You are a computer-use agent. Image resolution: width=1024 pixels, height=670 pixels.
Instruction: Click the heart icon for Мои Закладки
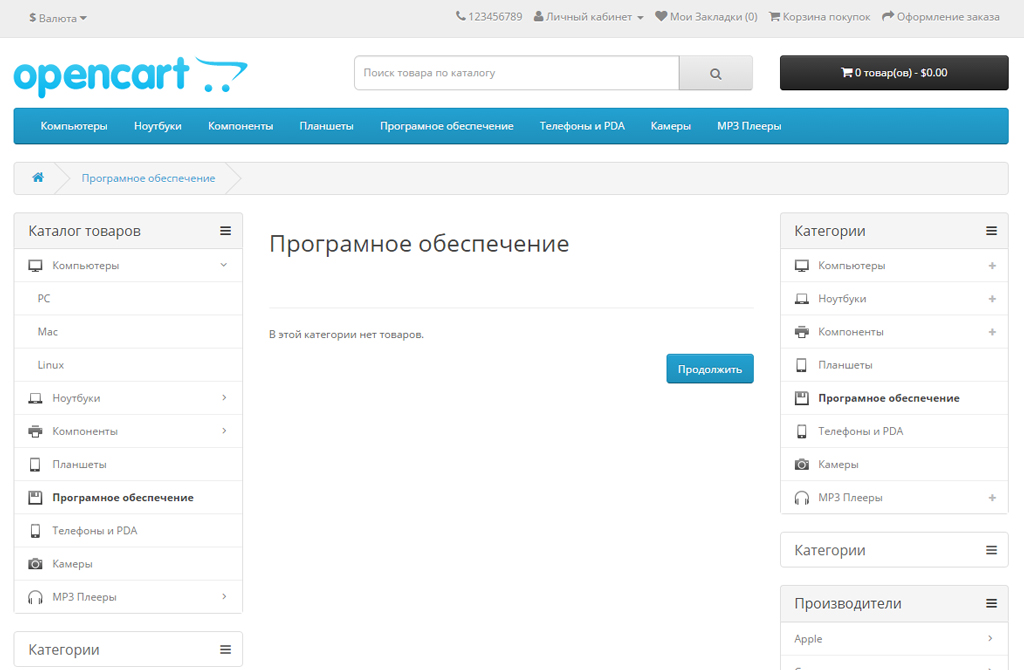661,16
